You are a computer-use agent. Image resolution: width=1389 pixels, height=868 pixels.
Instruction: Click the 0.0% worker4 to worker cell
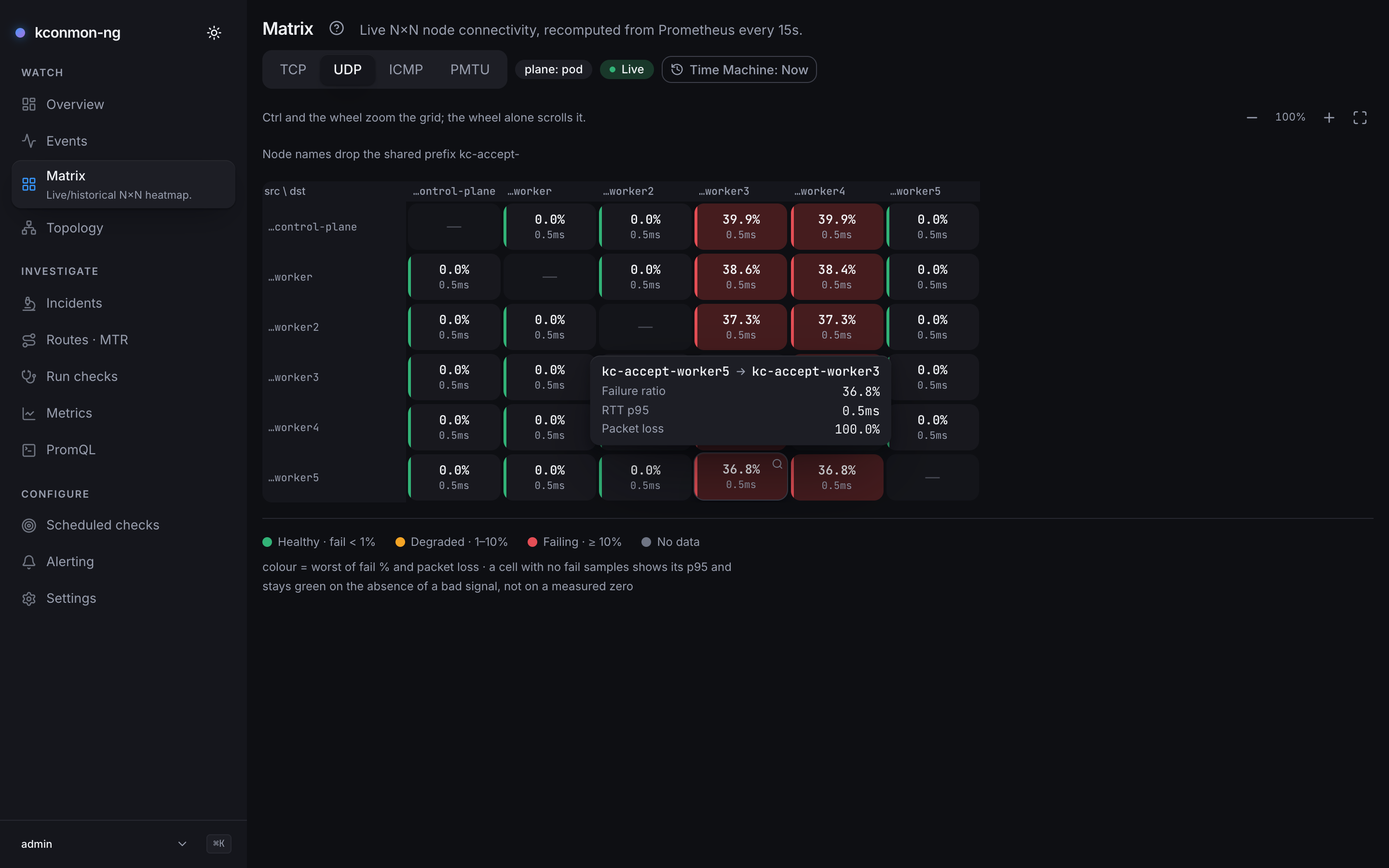pos(549,427)
